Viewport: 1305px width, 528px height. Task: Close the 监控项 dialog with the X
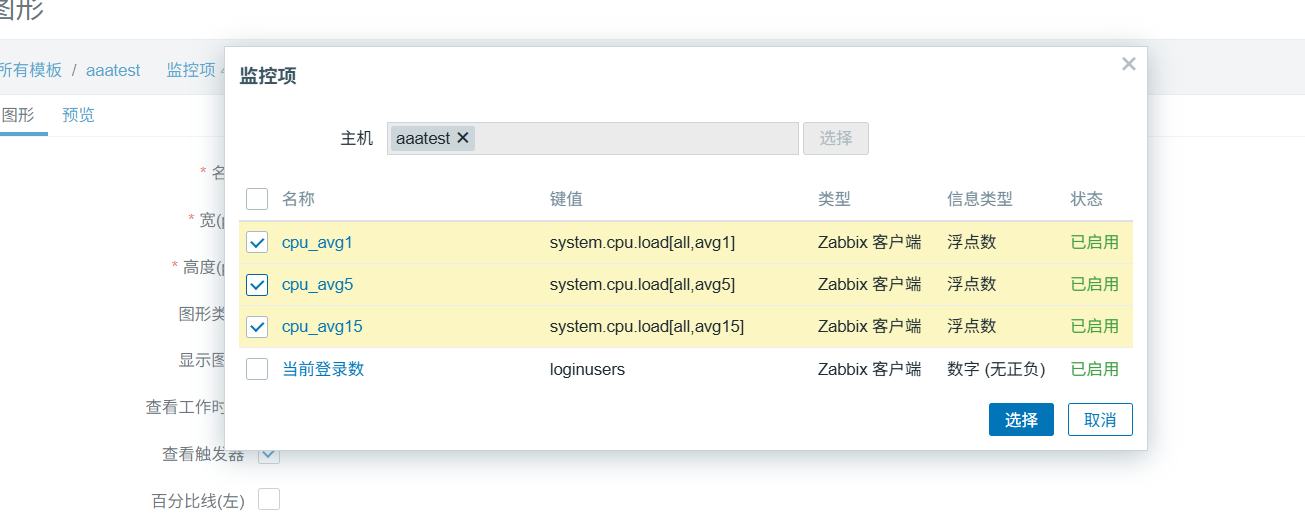[x=1128, y=65]
